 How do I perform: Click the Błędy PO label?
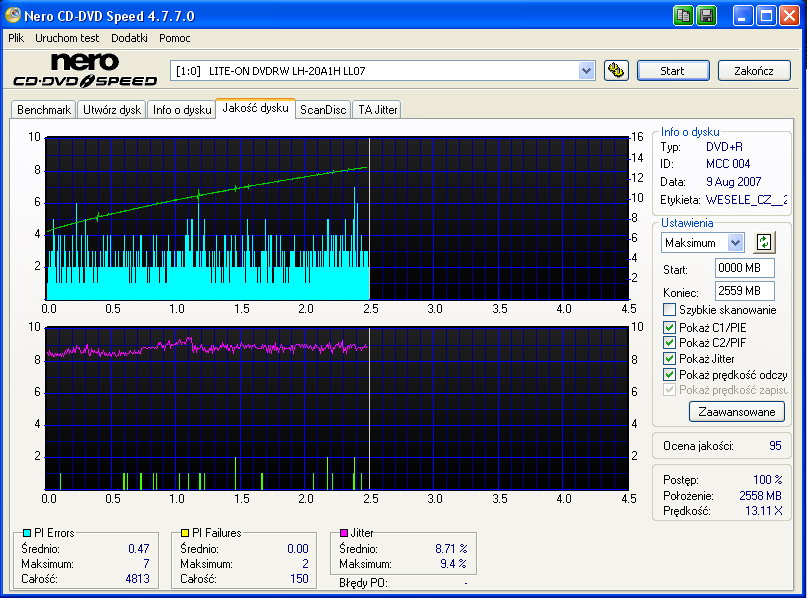coord(363,583)
